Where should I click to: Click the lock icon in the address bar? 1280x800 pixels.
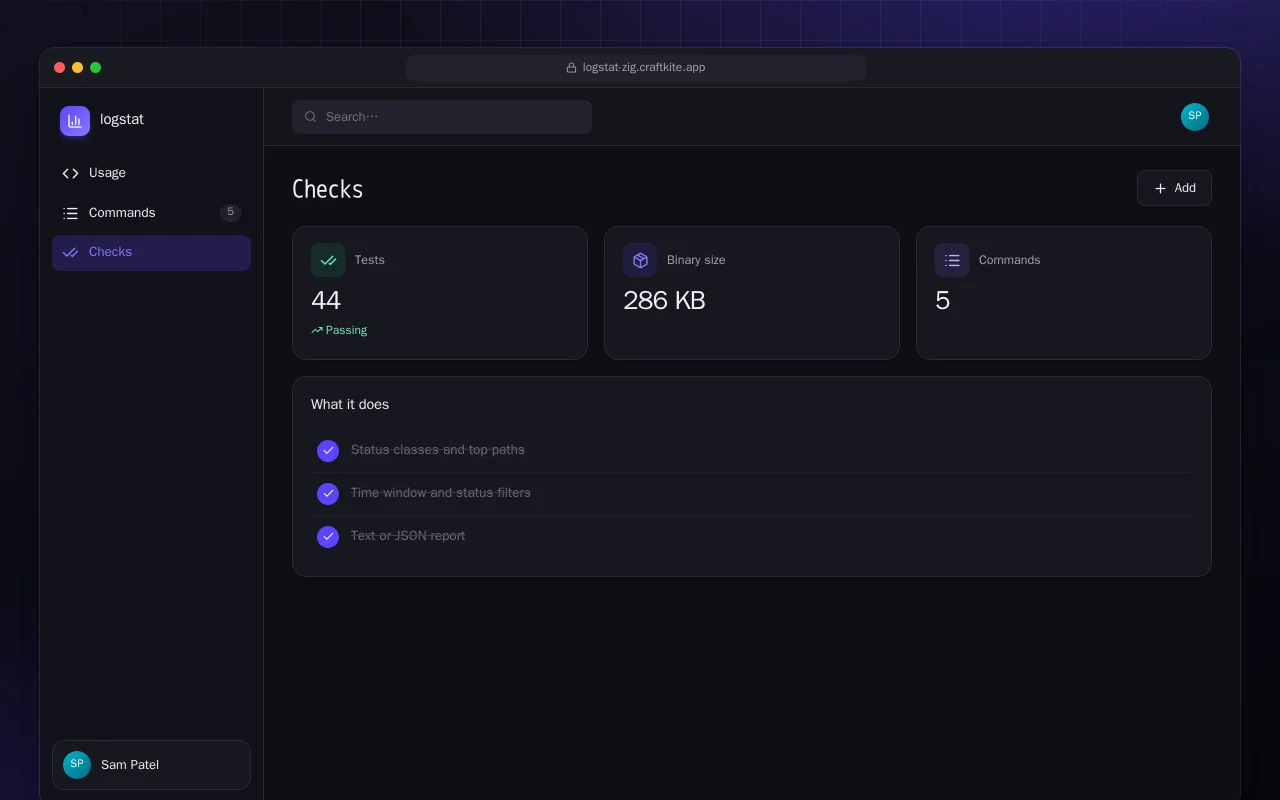click(572, 68)
